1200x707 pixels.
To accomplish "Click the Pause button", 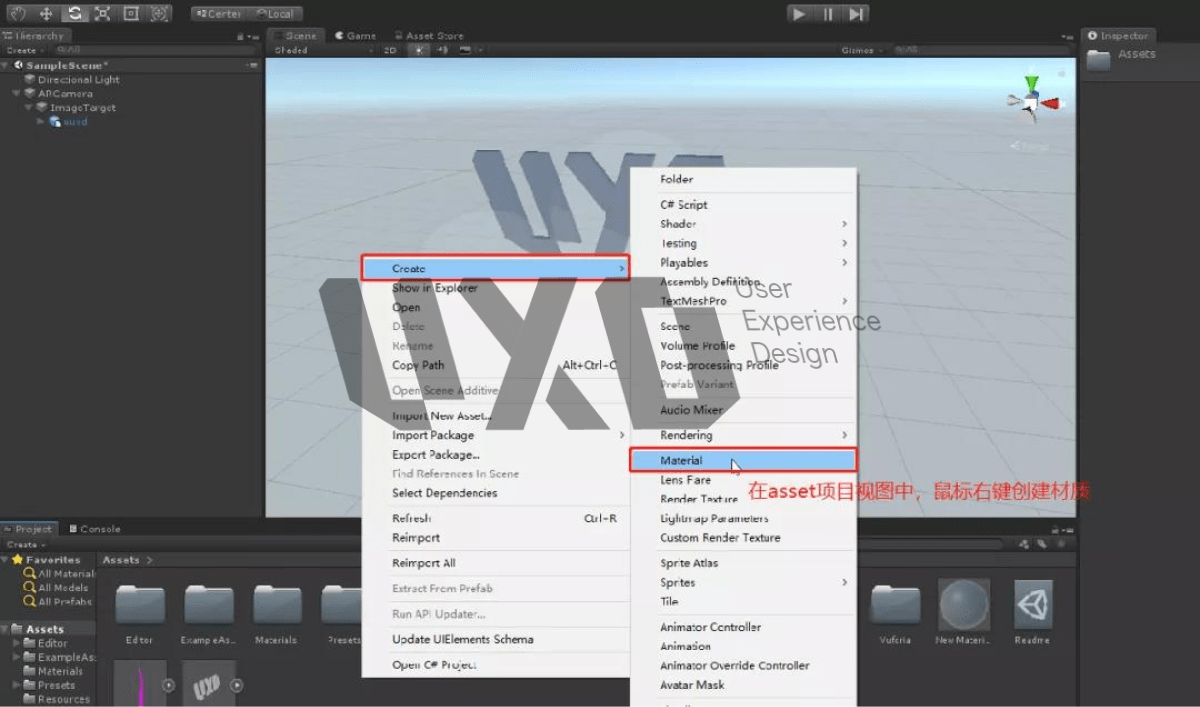I will point(828,14).
